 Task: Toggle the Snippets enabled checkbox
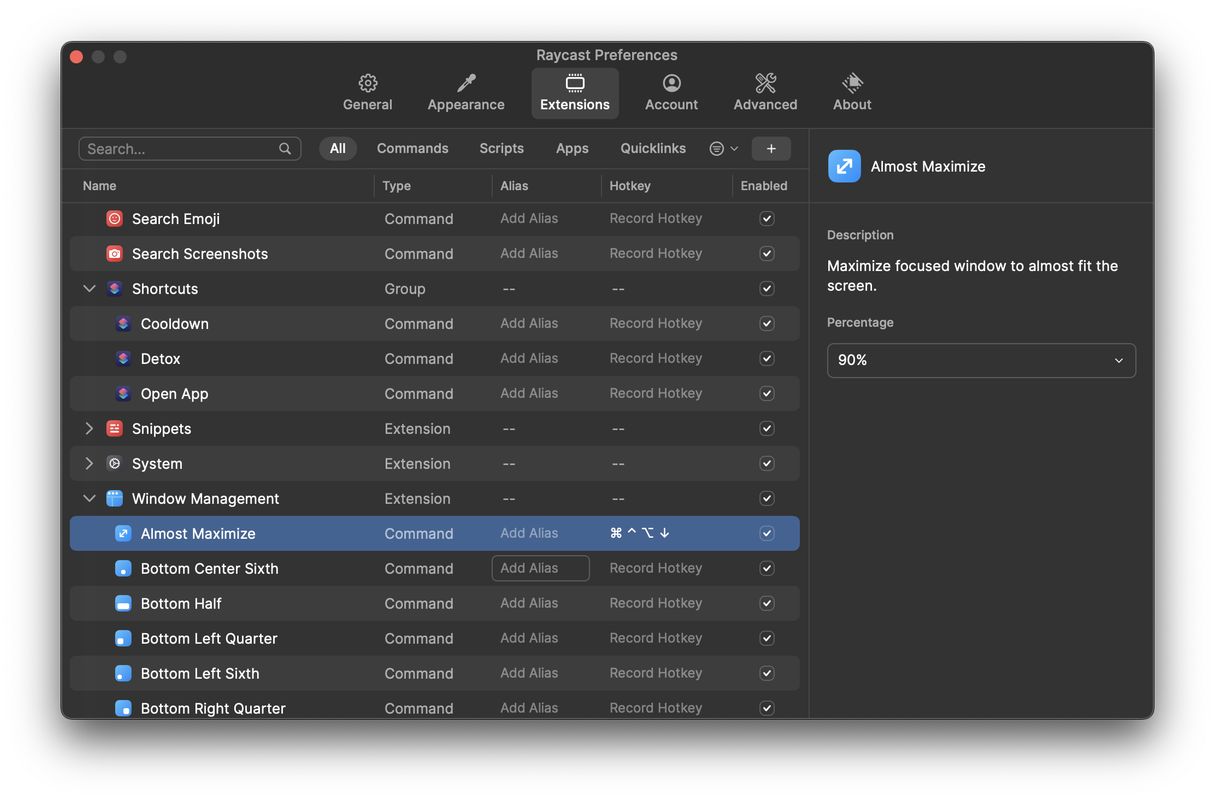767,428
